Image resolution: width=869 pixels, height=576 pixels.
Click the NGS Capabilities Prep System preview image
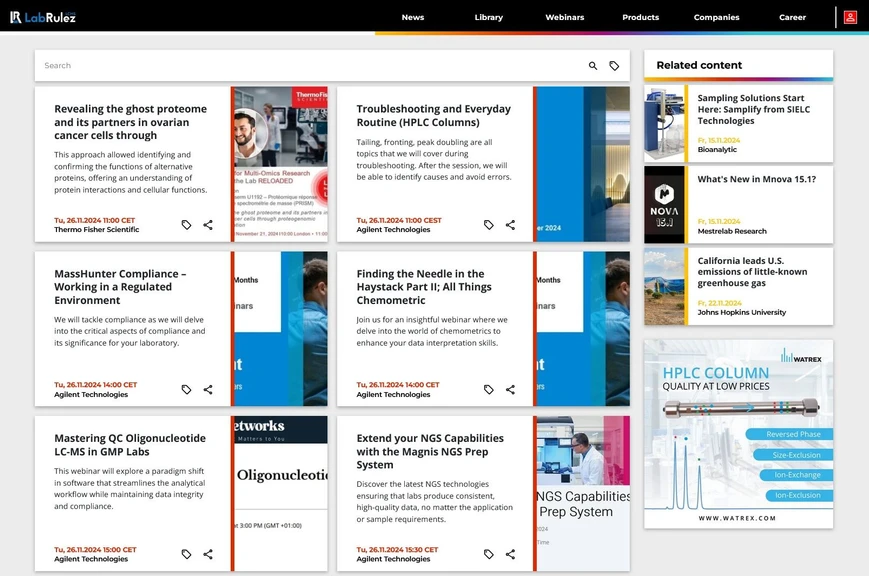click(x=583, y=493)
